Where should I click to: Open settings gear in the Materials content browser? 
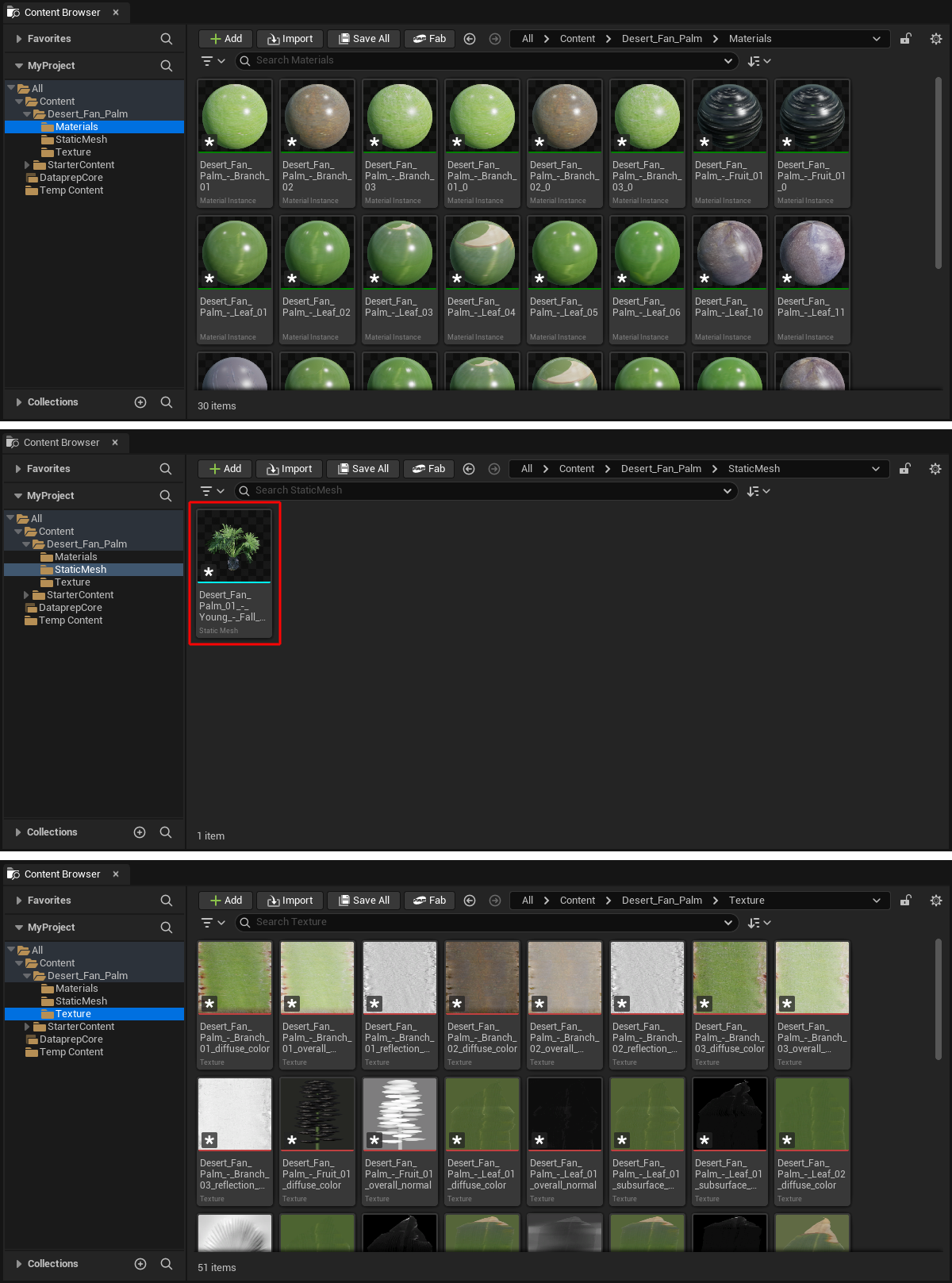(x=936, y=39)
